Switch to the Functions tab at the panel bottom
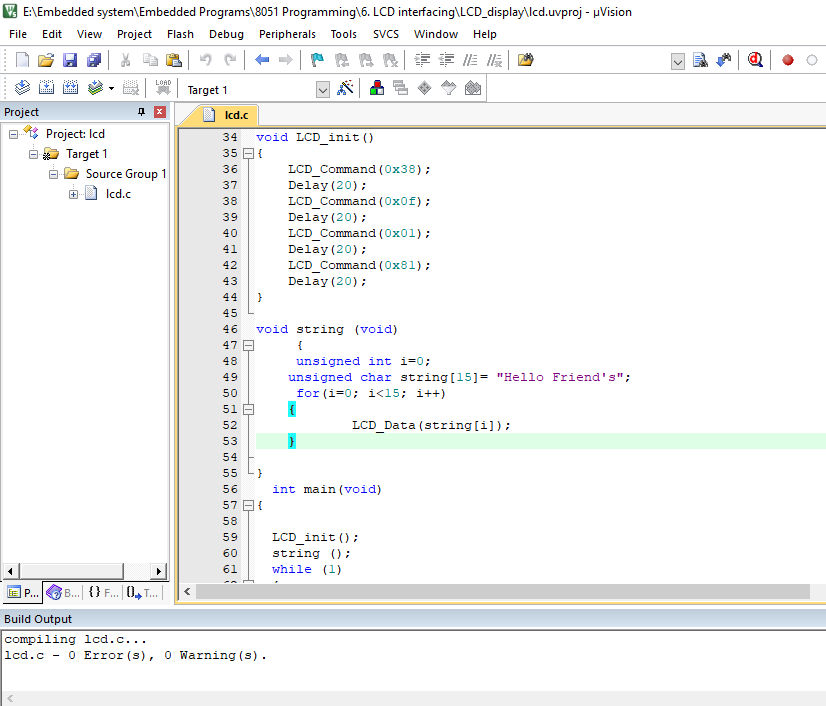This screenshot has width=826, height=706. click(103, 593)
